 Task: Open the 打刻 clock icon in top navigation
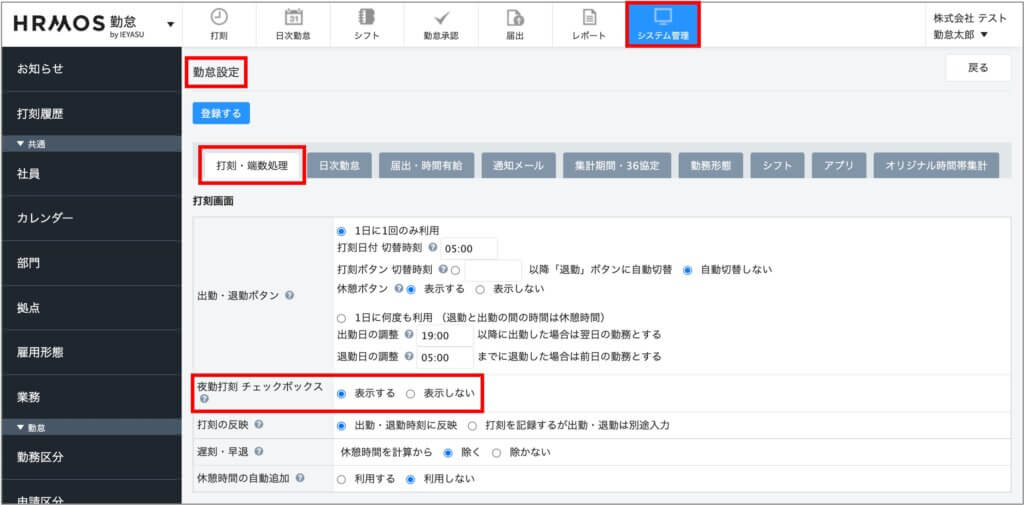click(x=219, y=17)
